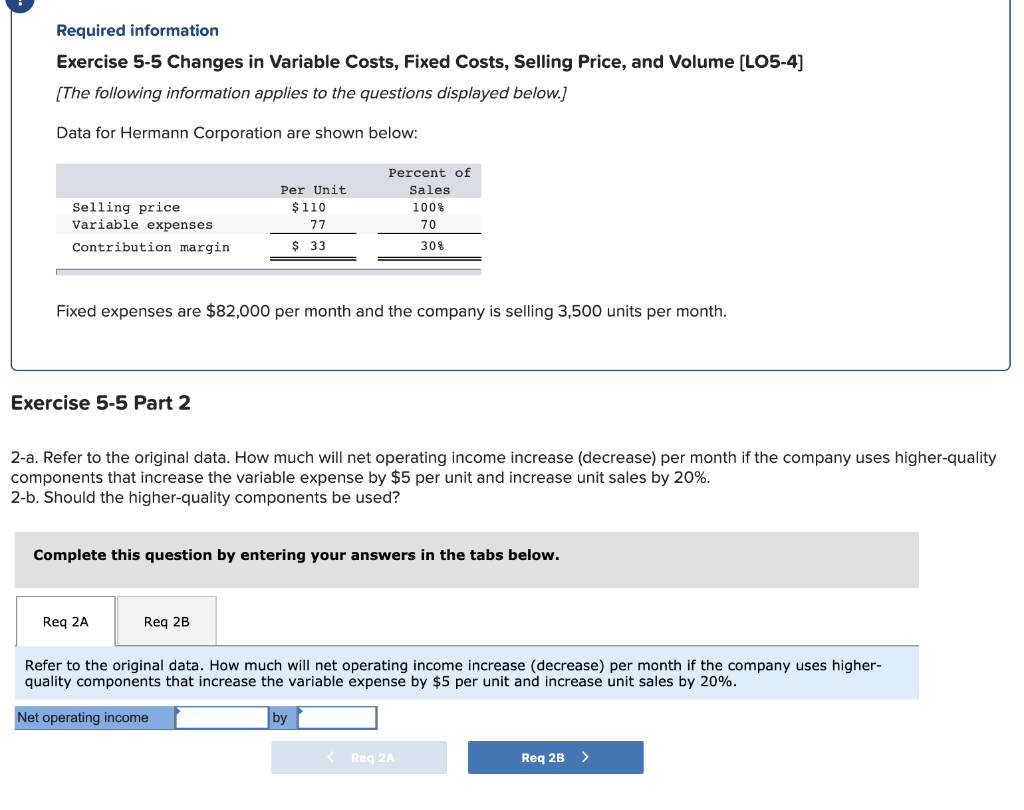
Task: Click the grayed-out Req 2A back button
Action: (359, 757)
